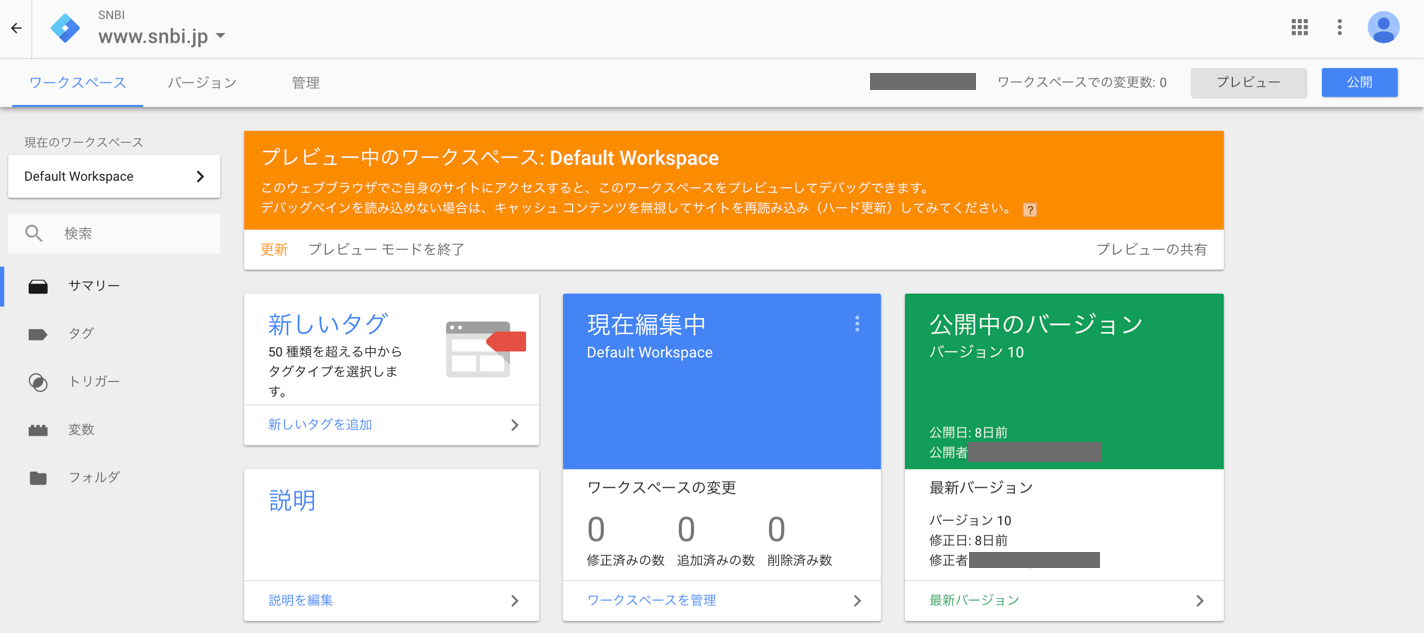The width and height of the screenshot is (1424, 633).
Task: Click the プレビュー button
Action: 1249,83
